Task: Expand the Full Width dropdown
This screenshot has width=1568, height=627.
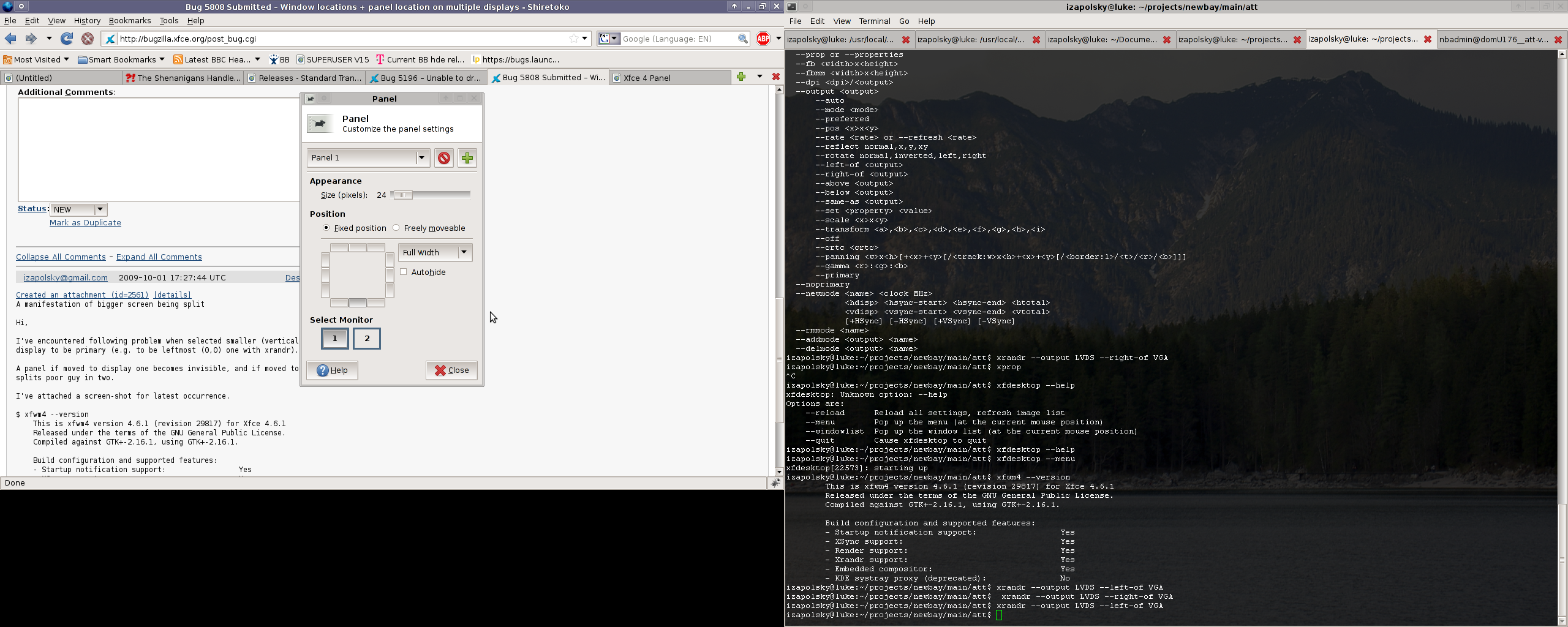Action: click(435, 252)
